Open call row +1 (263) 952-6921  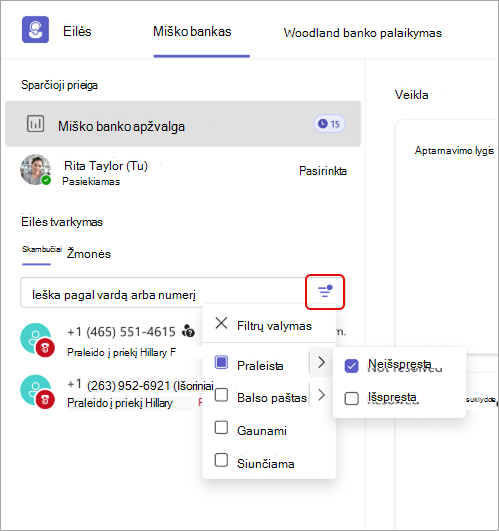(112, 392)
